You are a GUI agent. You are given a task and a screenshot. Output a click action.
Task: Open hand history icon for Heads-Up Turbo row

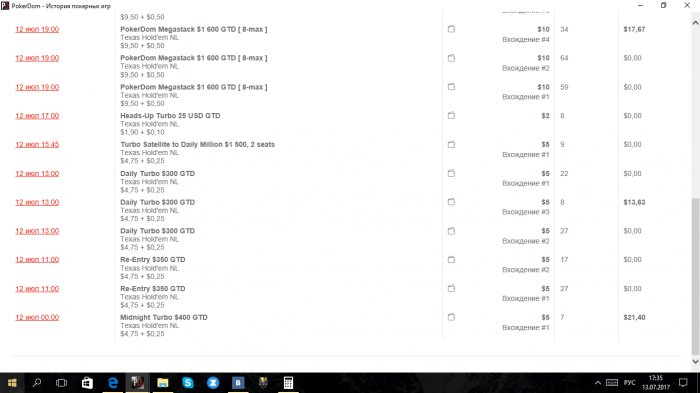click(451, 116)
